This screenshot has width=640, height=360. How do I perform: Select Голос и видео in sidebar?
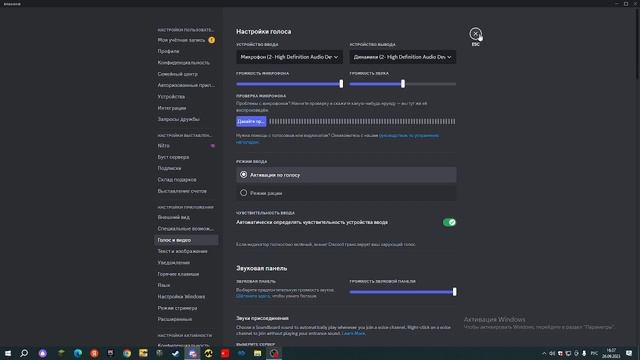186,240
